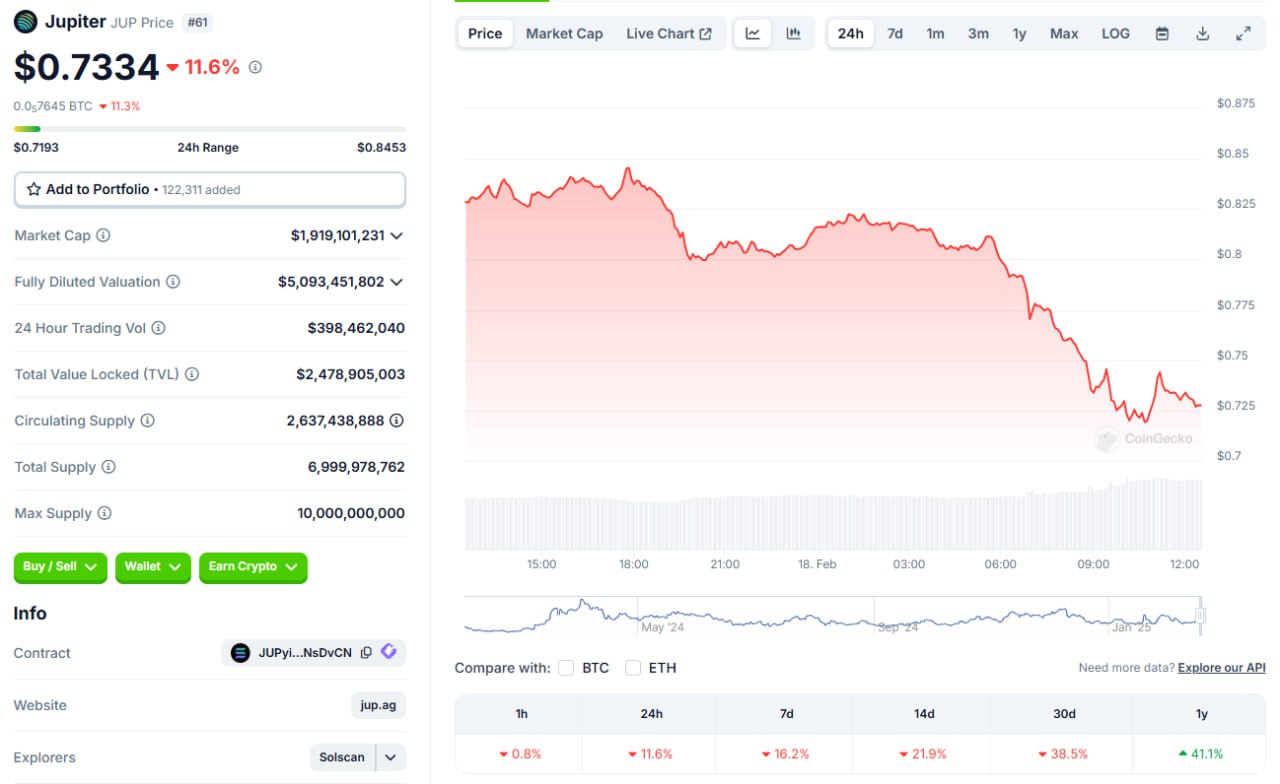Click the JUPyi...NsDvCN contract address
Image resolution: width=1280 pixels, height=784 pixels.
point(305,653)
